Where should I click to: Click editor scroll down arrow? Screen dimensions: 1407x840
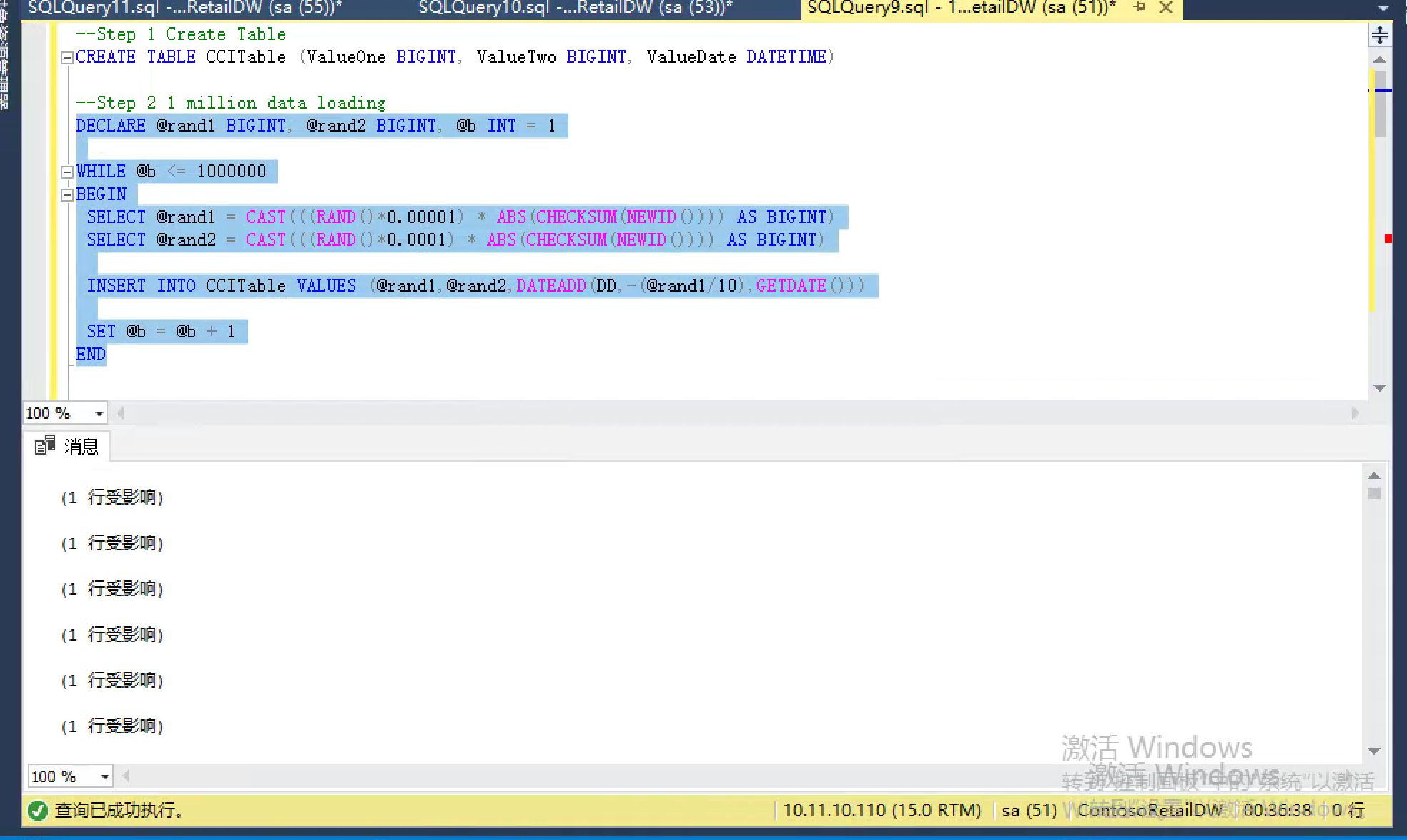[1380, 387]
